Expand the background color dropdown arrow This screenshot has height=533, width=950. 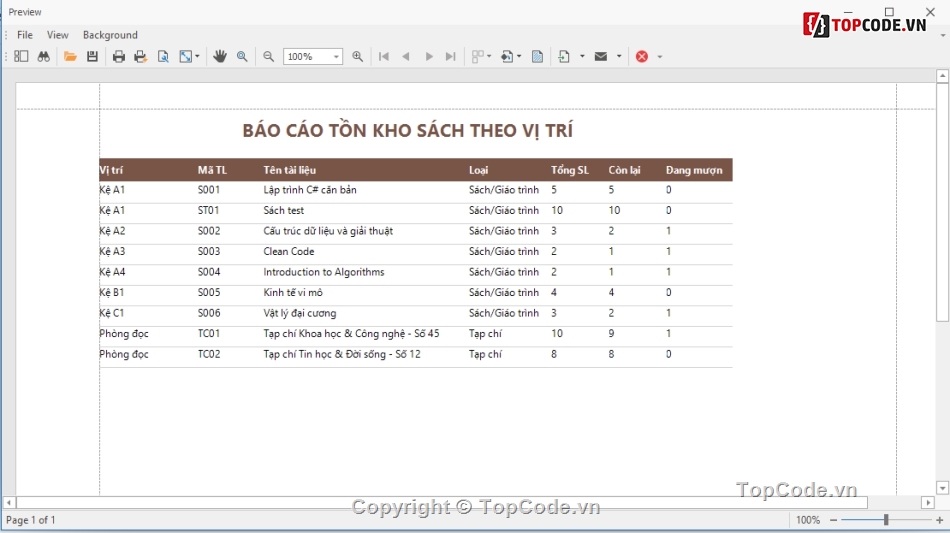519,56
